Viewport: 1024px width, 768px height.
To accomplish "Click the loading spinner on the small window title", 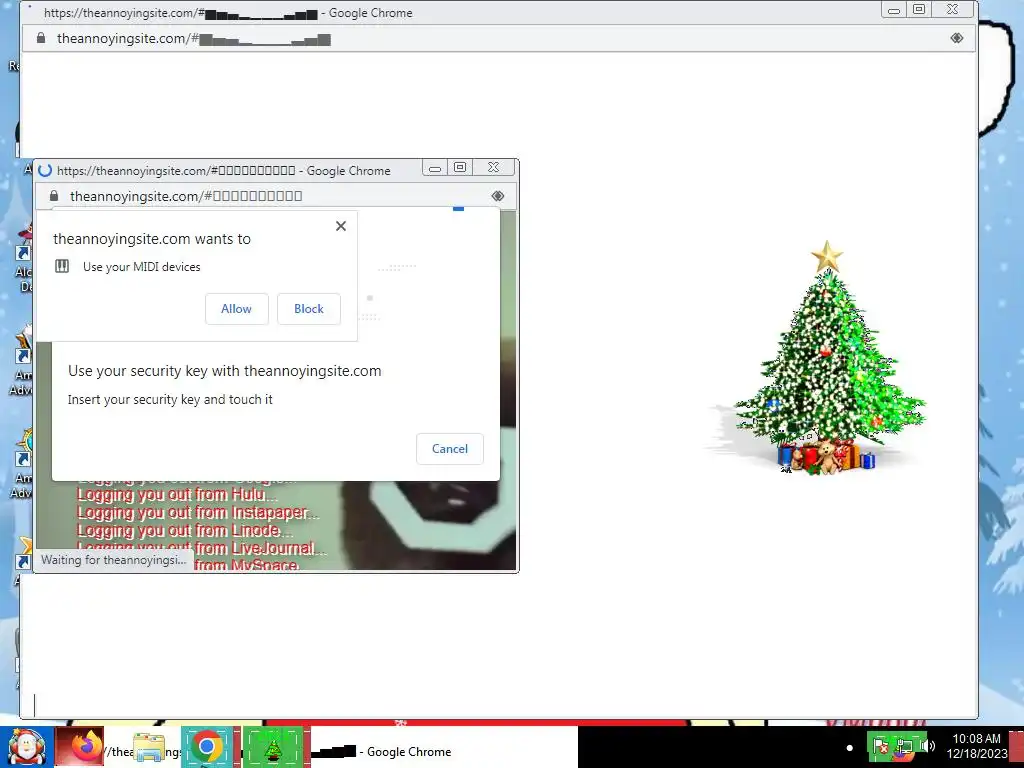I will click(x=45, y=170).
